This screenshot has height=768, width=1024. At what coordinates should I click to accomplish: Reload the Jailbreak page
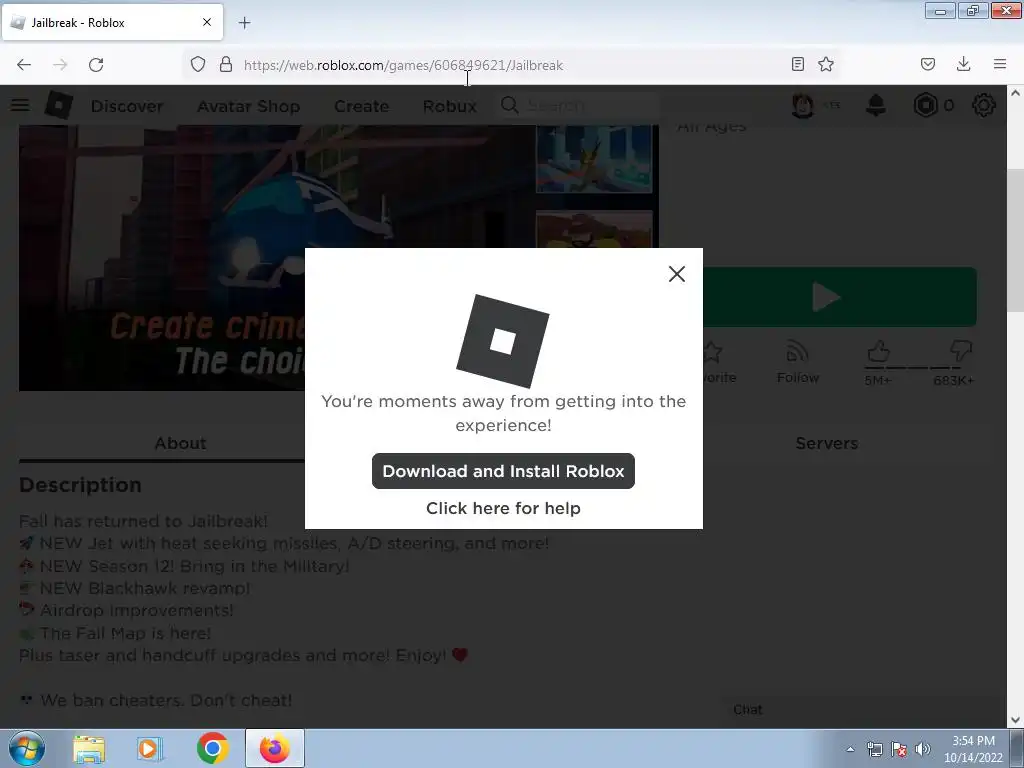[96, 65]
